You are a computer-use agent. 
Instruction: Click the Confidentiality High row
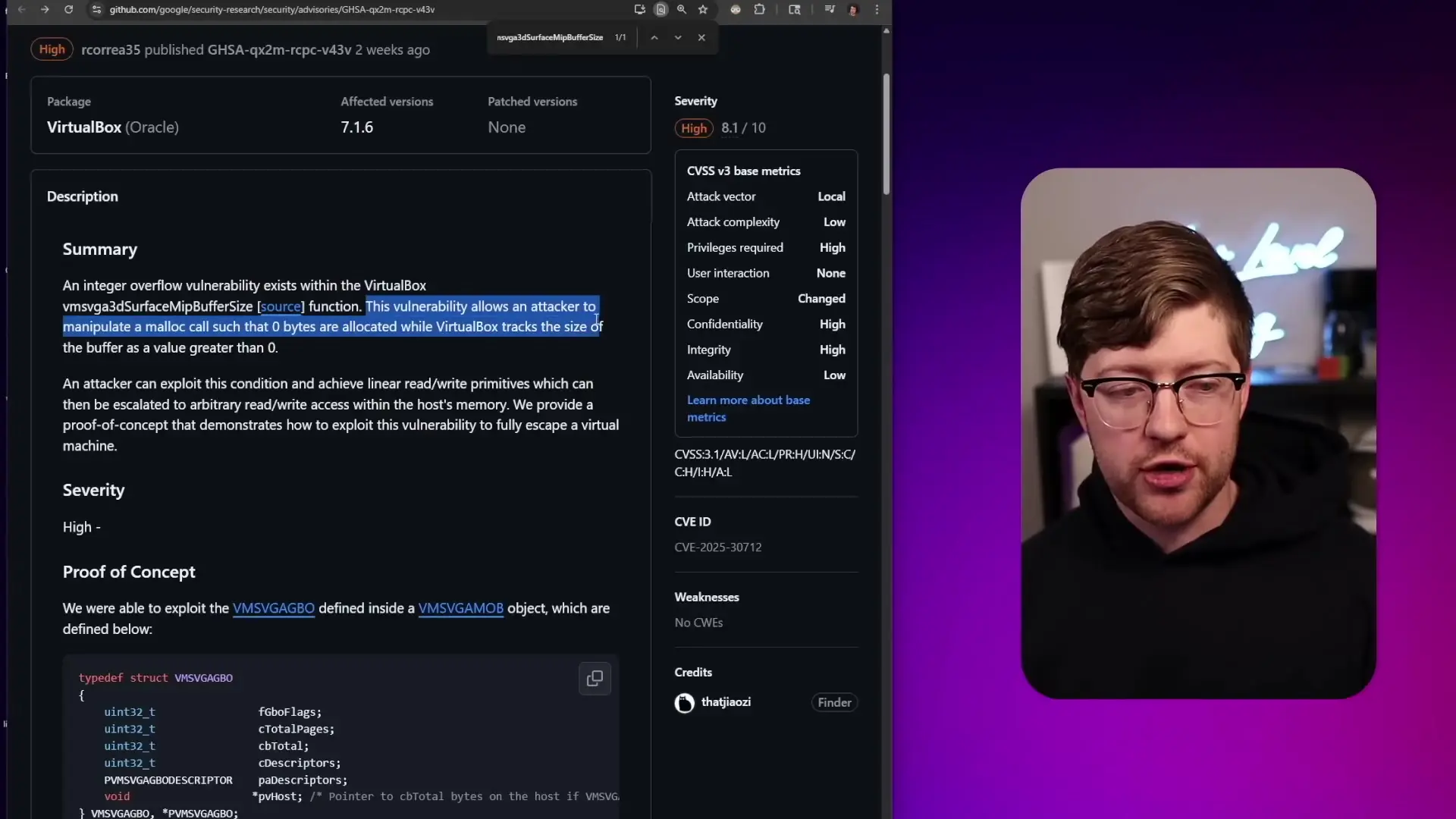click(x=766, y=324)
